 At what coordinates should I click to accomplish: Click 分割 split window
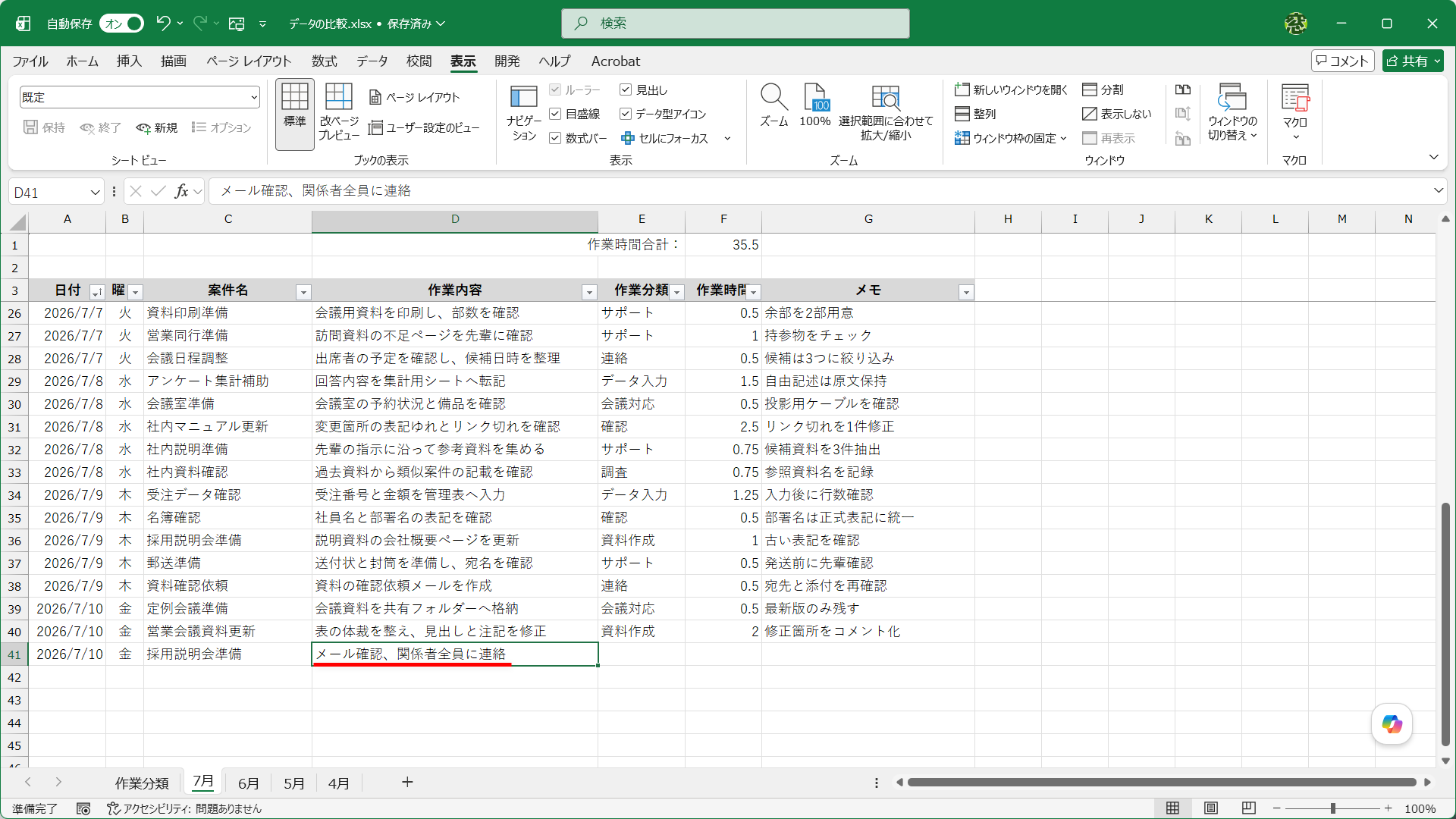1103,89
